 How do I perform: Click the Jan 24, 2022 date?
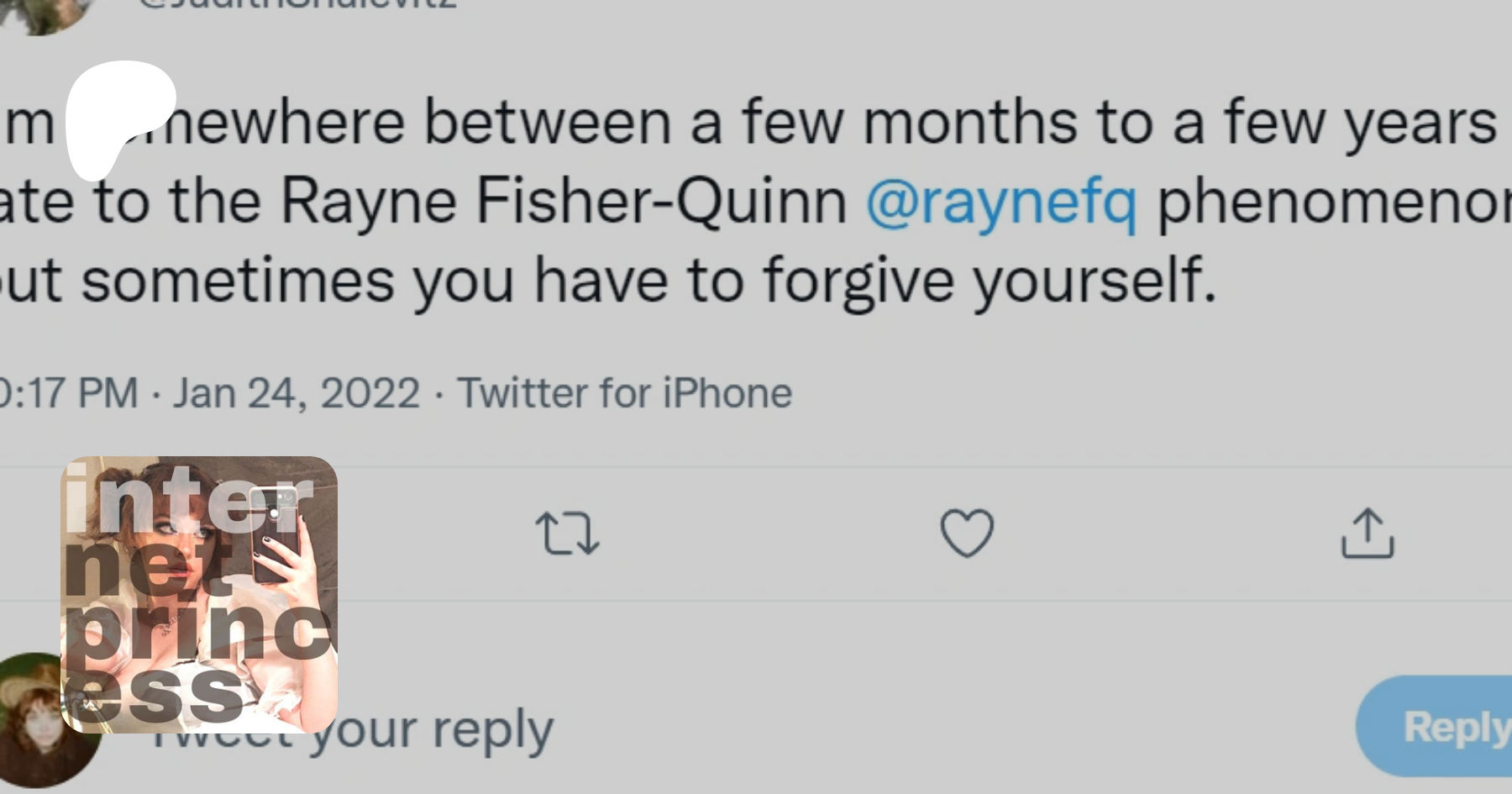click(x=297, y=393)
